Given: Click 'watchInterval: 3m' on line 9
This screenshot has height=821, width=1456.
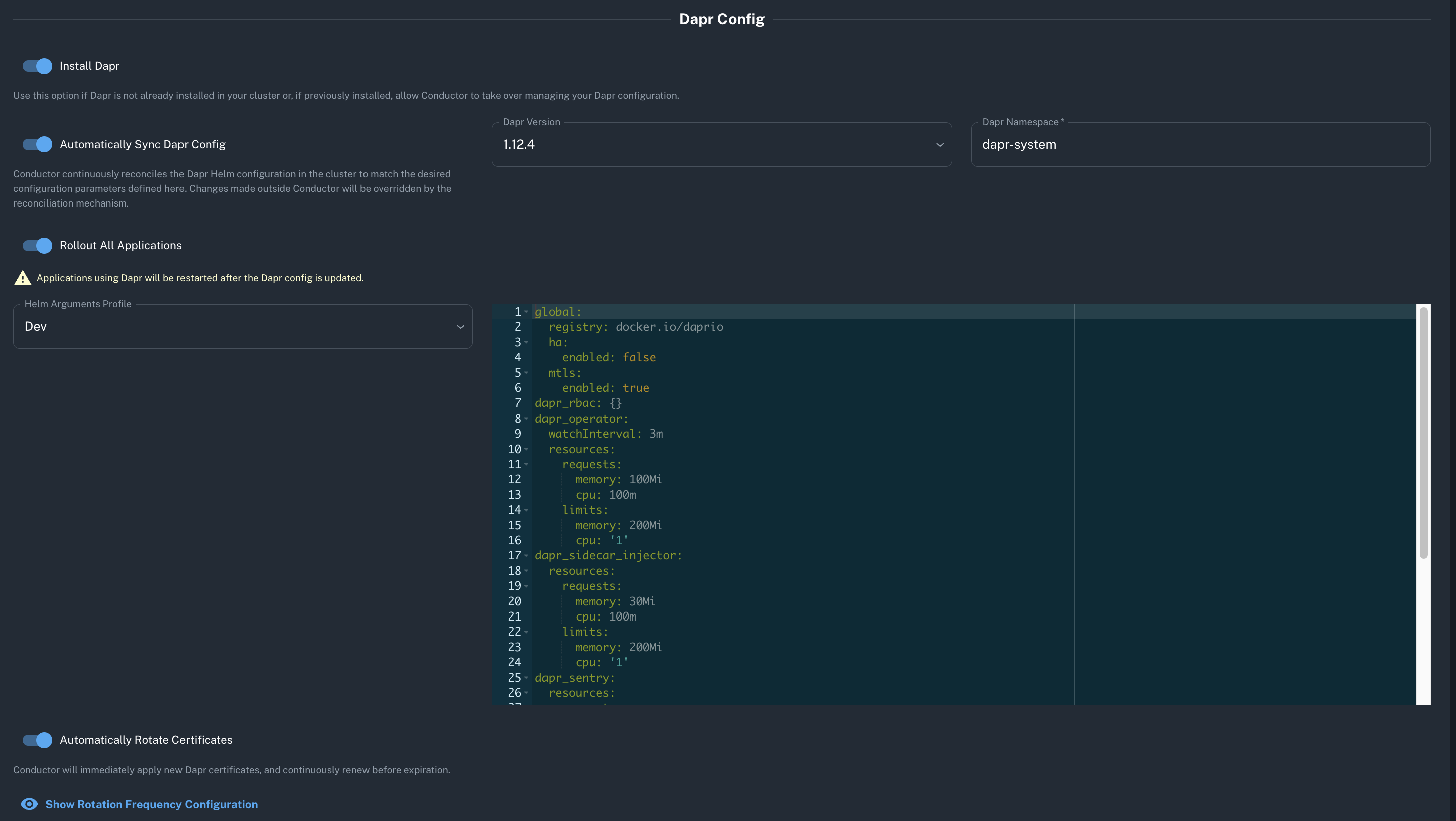Looking at the screenshot, I should point(605,434).
